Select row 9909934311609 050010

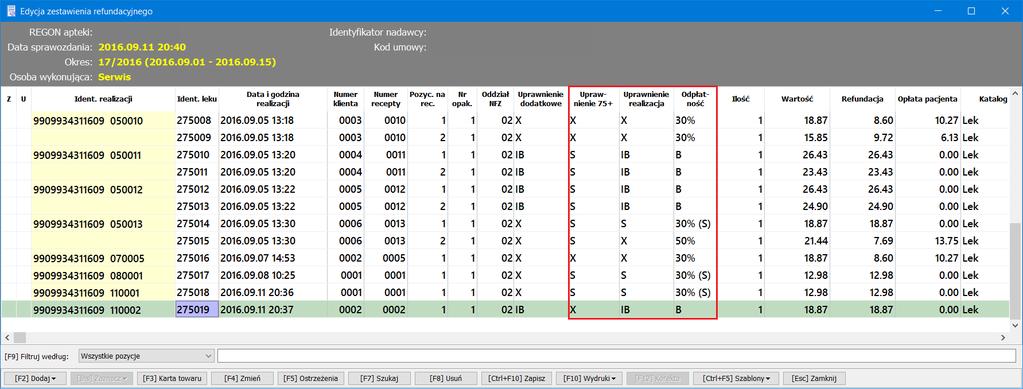[x=506, y=121]
